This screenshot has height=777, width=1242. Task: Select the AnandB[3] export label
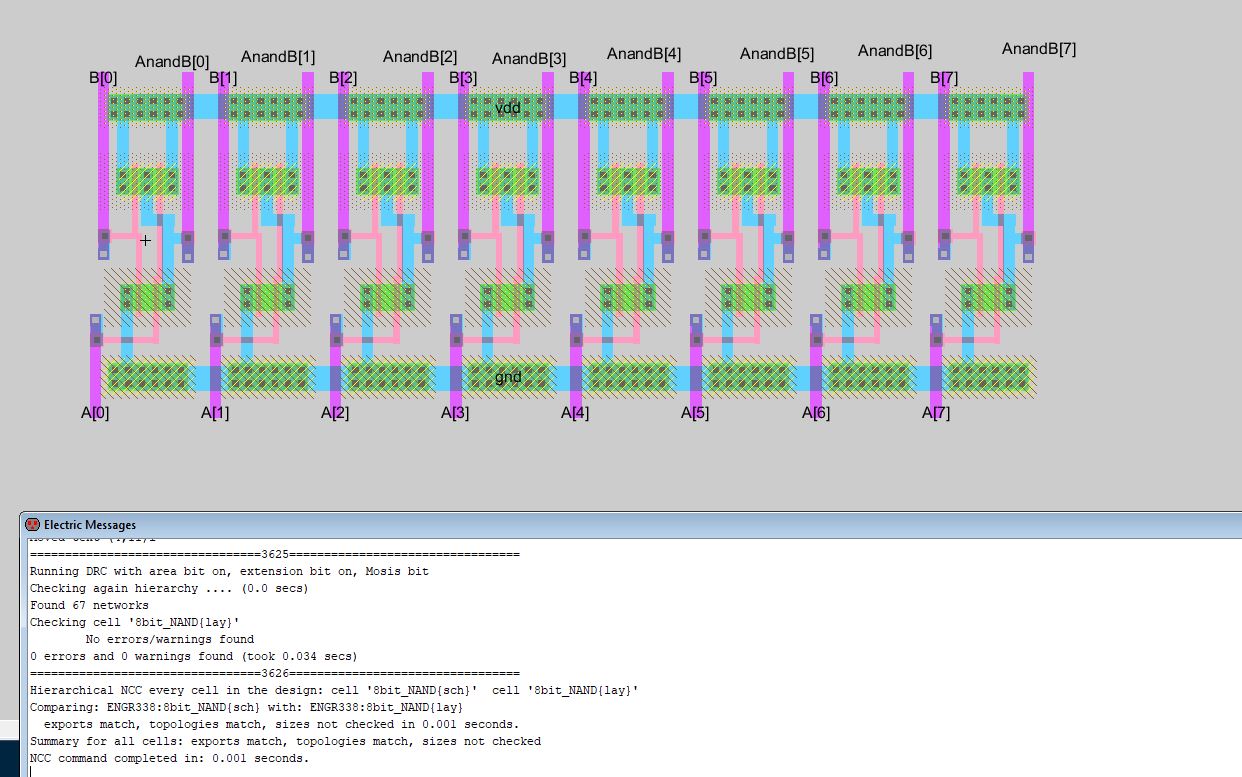(x=528, y=60)
